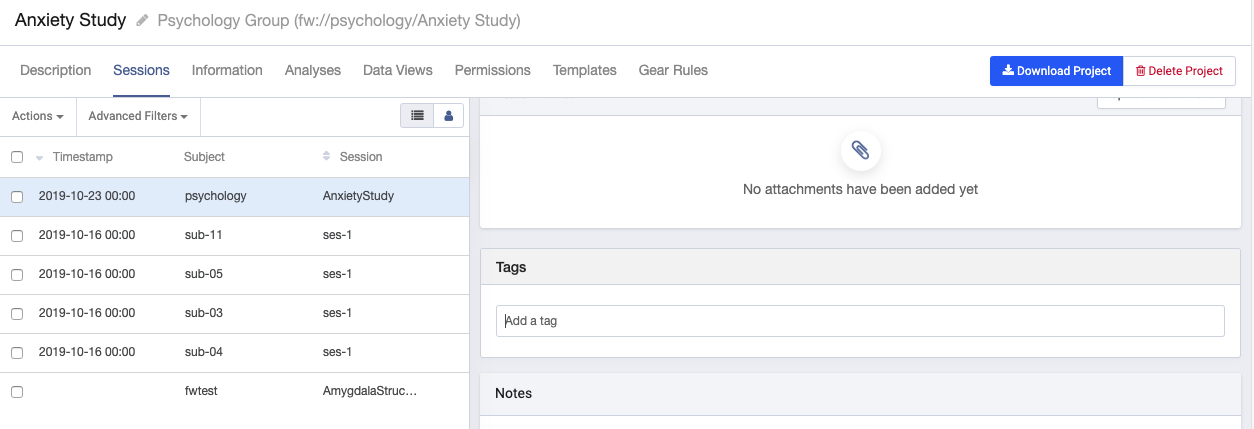The image size is (1254, 429).
Task: Switch to list view icon
Action: pos(417,116)
